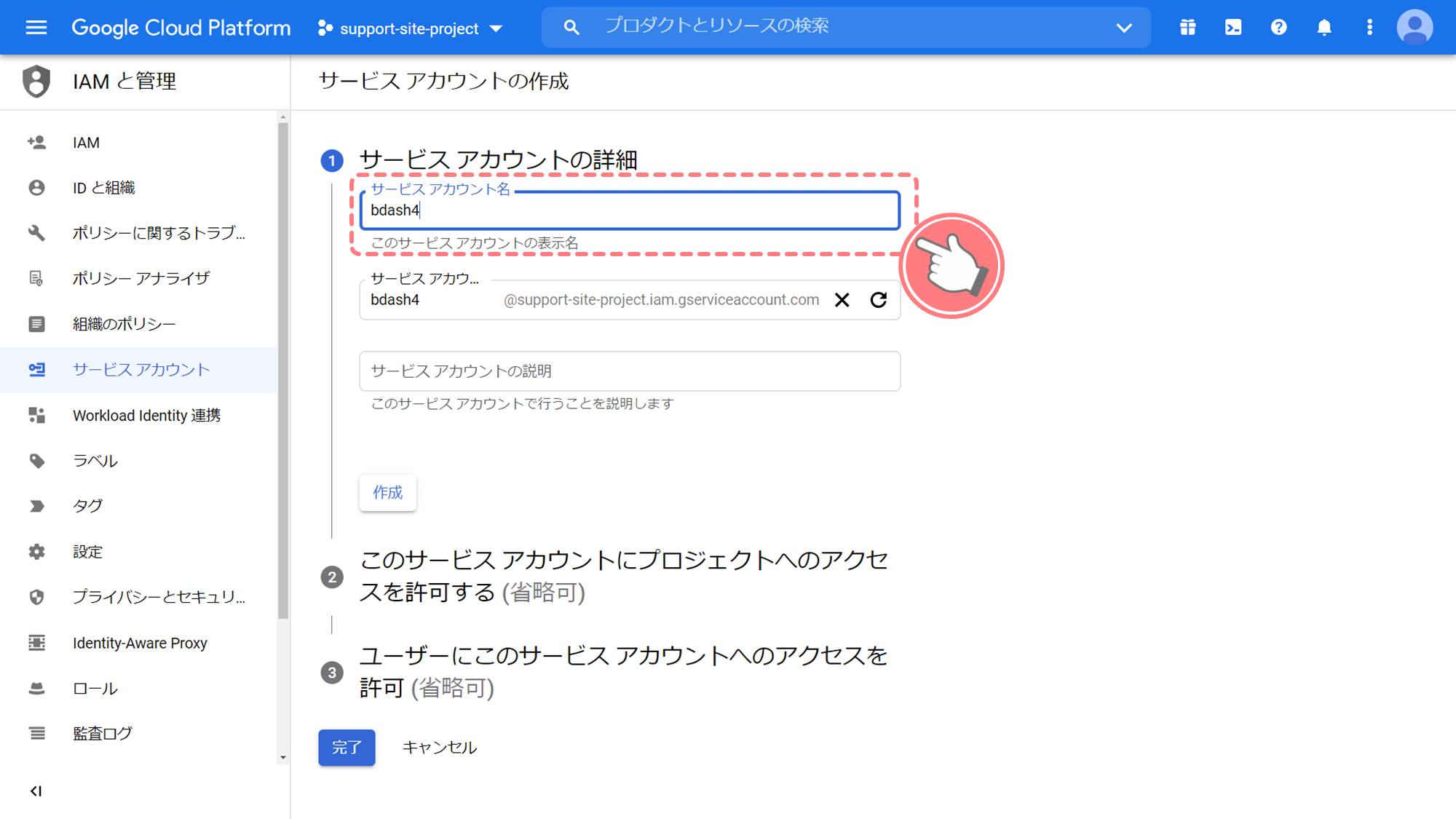Image resolution: width=1456 pixels, height=819 pixels.
Task: Open ポリシー アナライザ in the sidebar
Action: [x=138, y=278]
